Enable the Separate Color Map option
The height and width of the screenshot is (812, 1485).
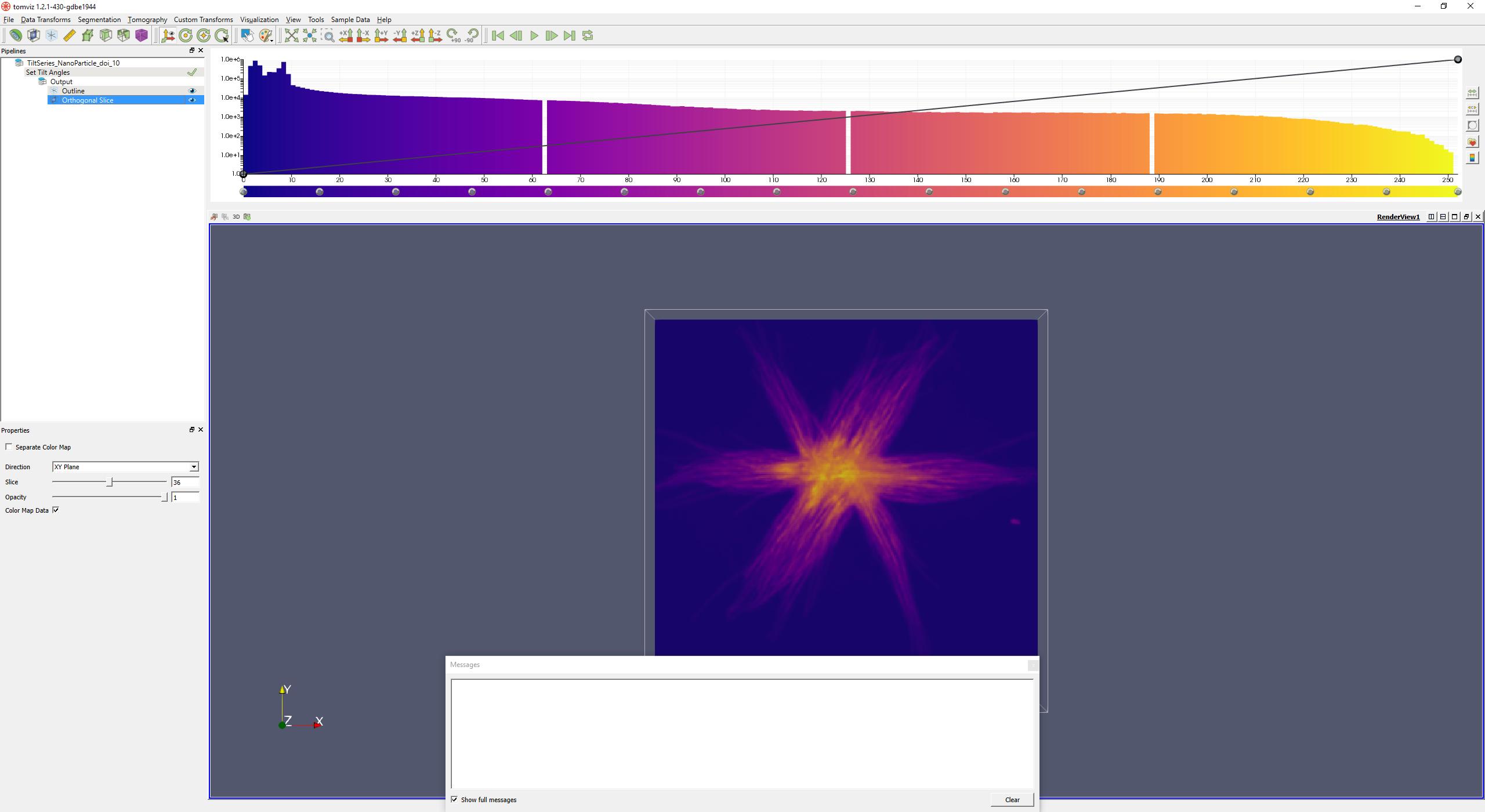click(x=9, y=447)
